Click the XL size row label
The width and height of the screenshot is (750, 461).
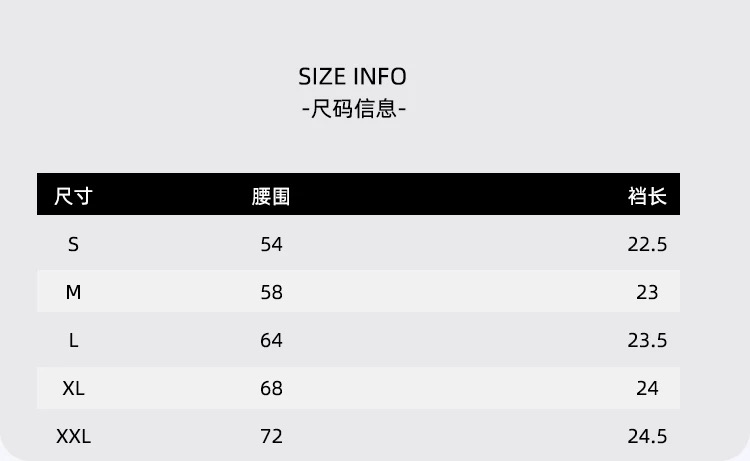73,388
